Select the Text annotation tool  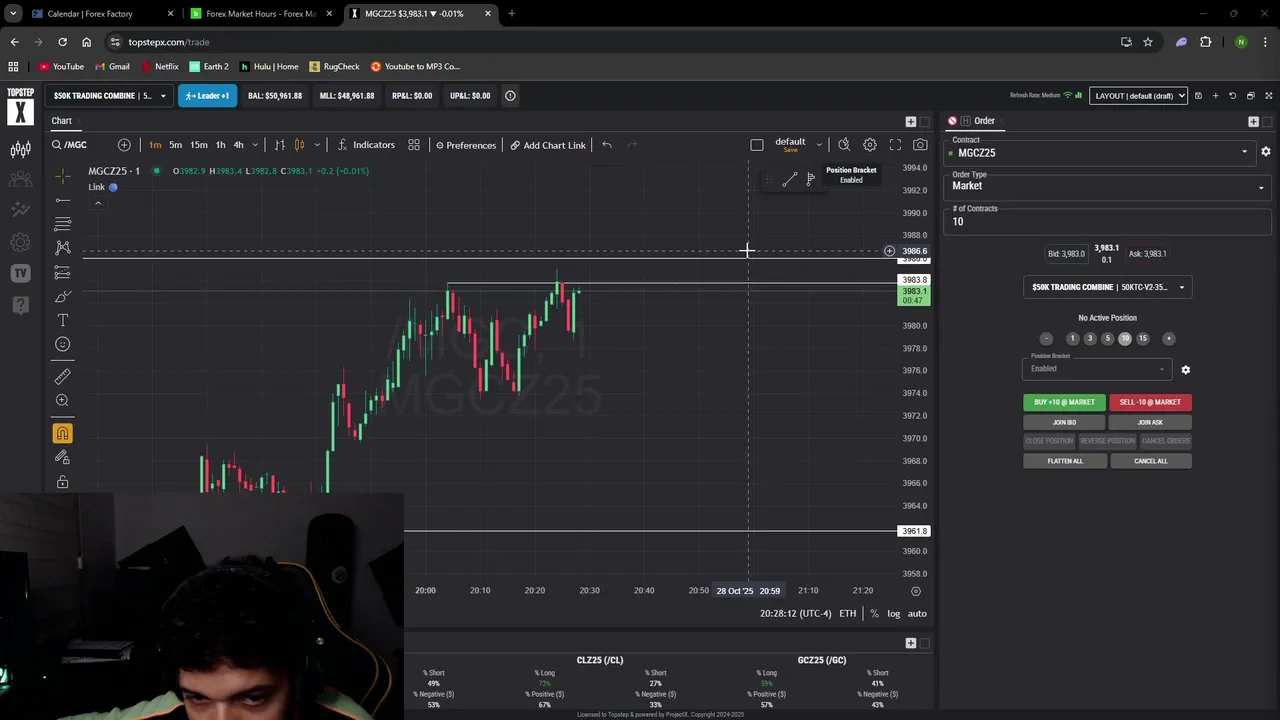(63, 320)
